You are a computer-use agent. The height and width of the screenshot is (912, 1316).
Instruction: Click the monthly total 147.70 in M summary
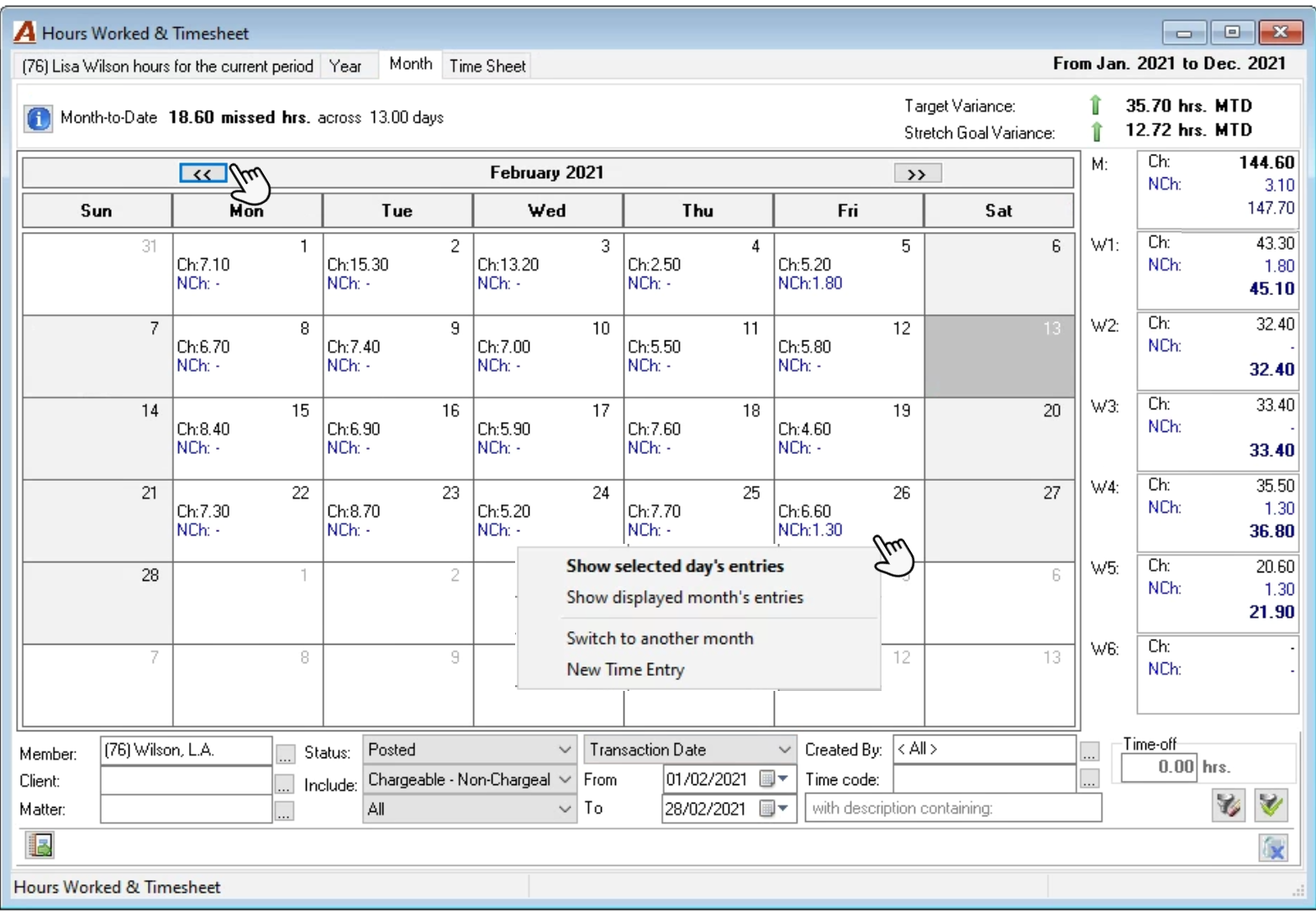pos(1270,208)
